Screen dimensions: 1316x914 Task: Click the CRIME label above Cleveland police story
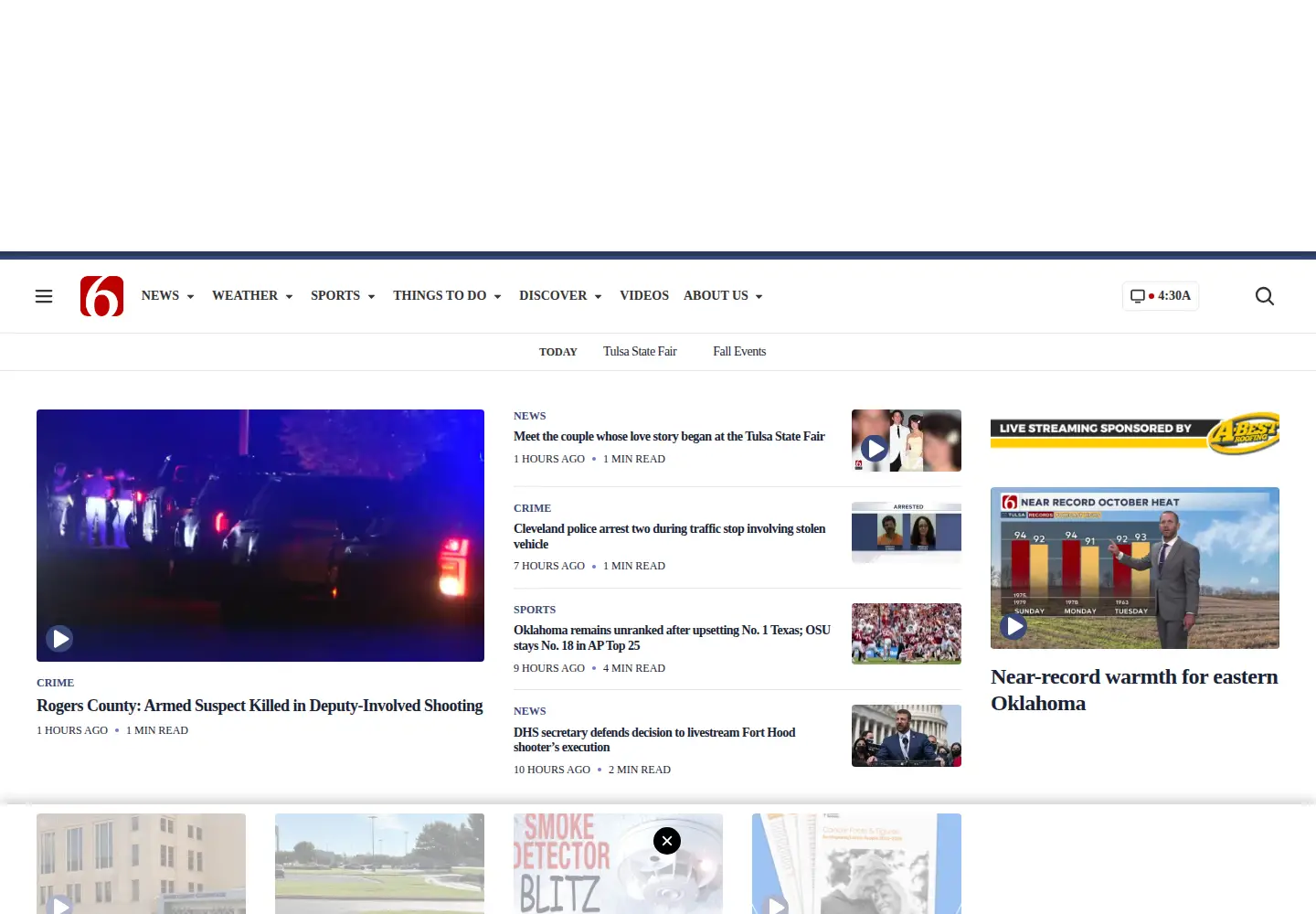[532, 508]
